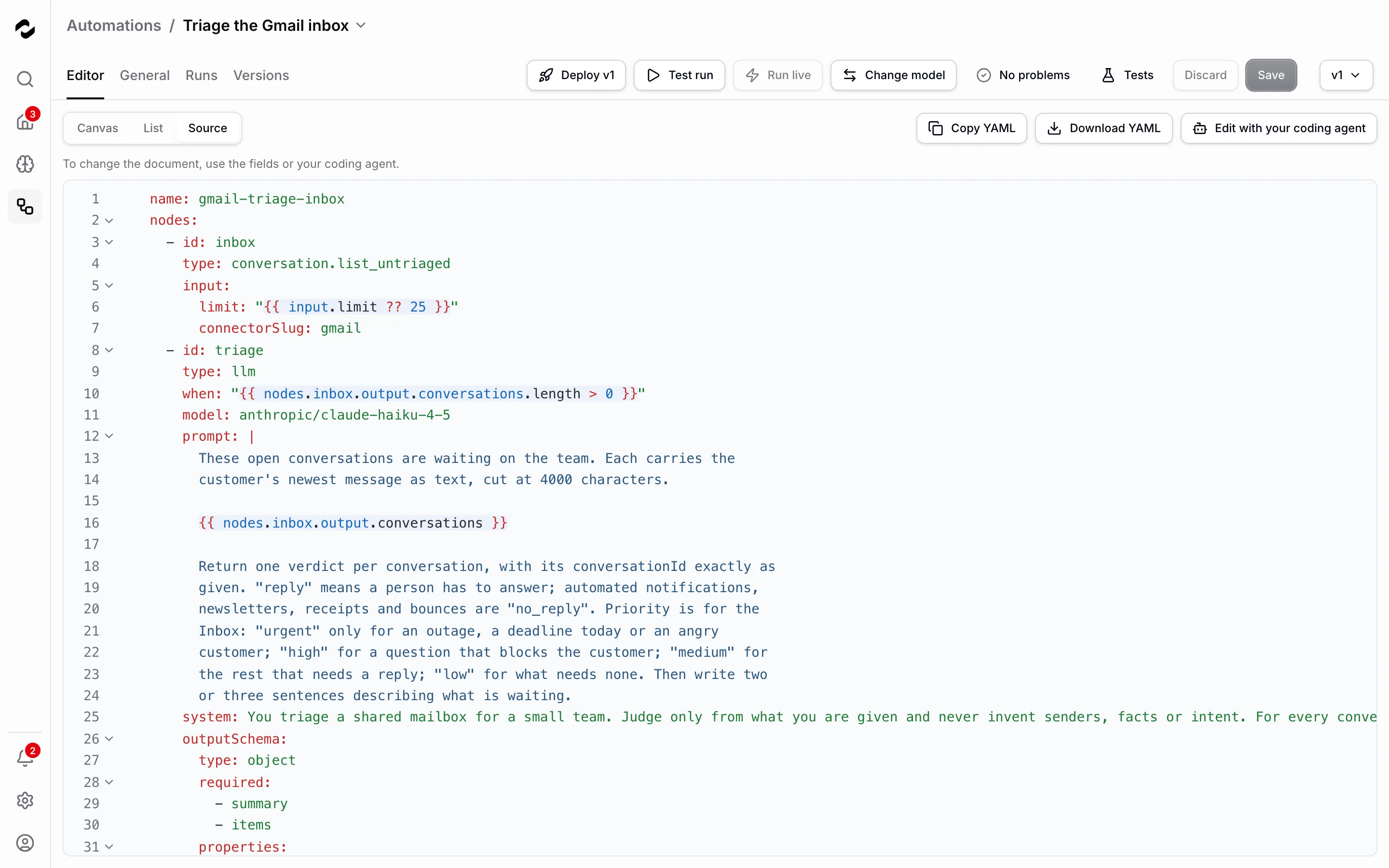Collapse the required block on line 28
This screenshot has height=868, width=1389.
pos(109,782)
